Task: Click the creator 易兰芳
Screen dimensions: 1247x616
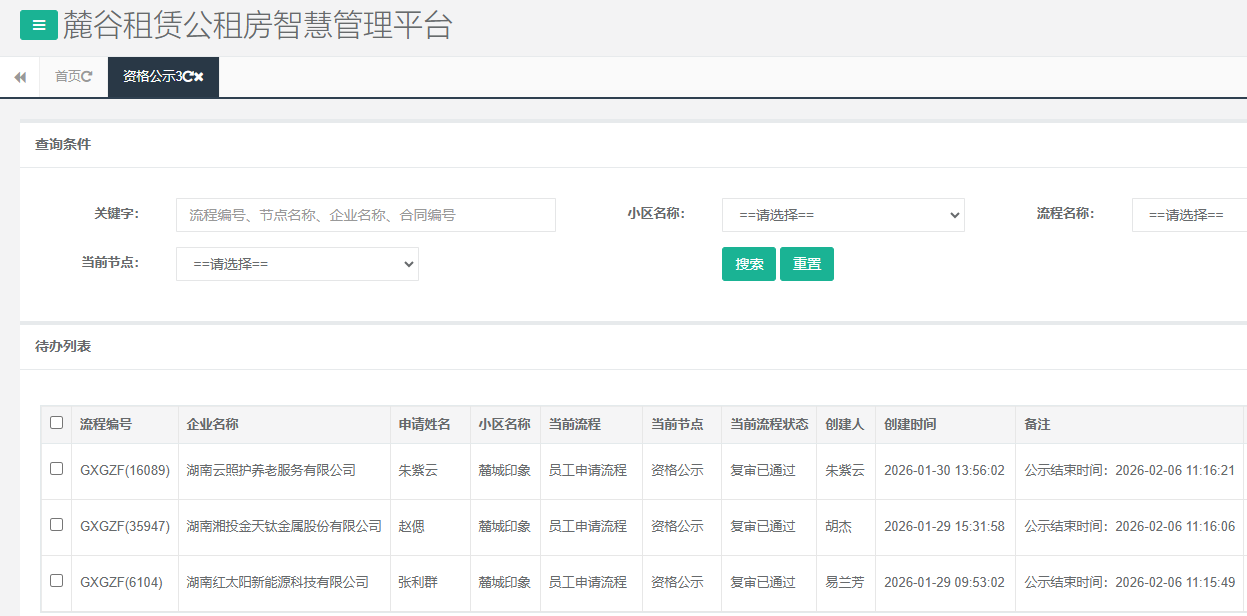Action: pos(844,582)
